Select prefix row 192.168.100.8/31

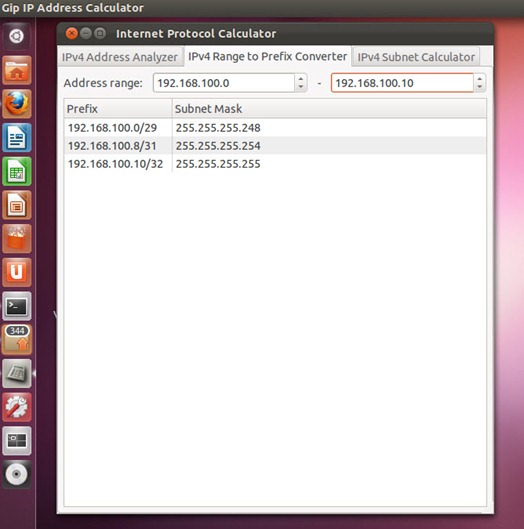(275, 146)
